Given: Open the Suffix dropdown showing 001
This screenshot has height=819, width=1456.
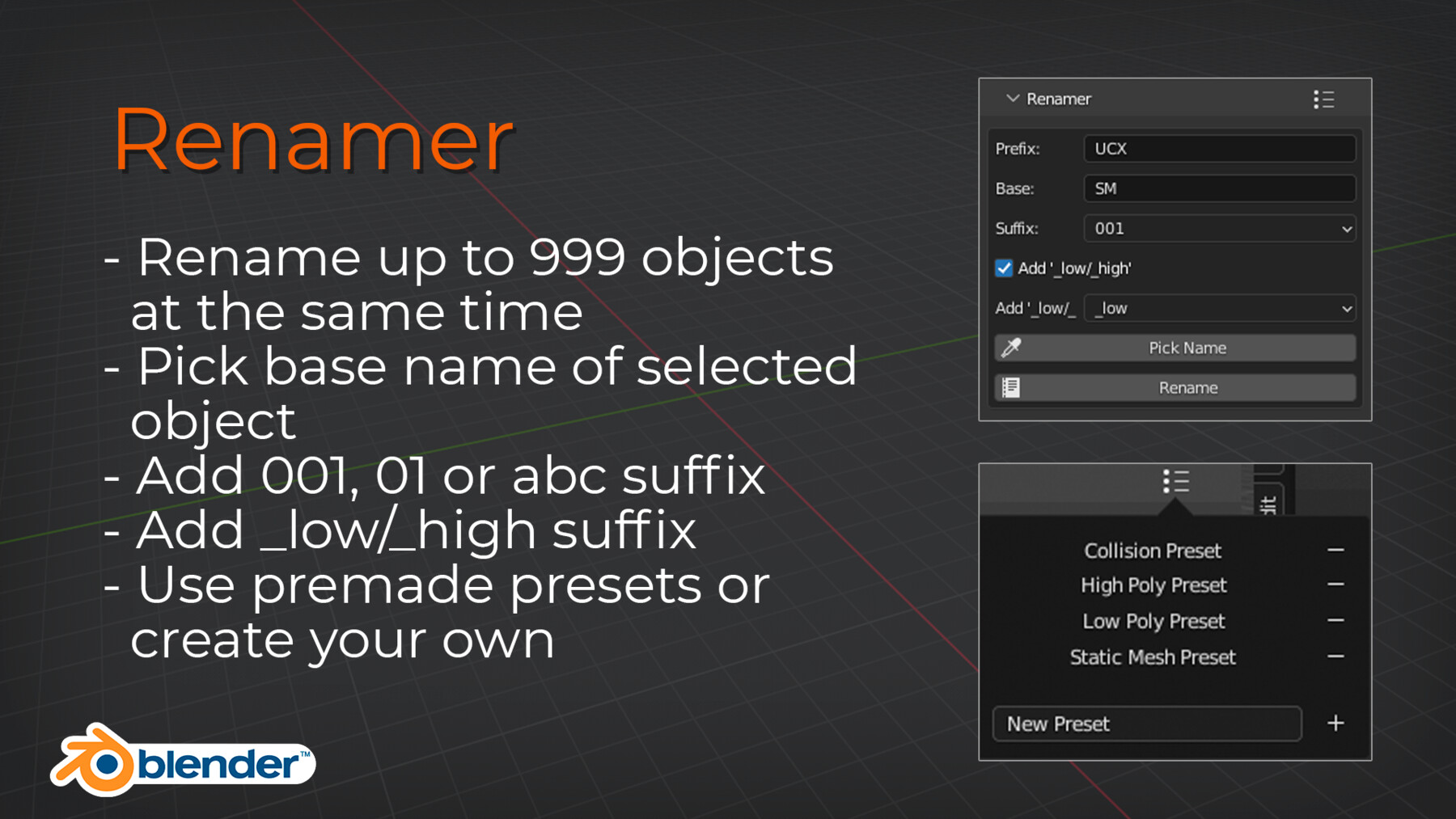Looking at the screenshot, I should [1219, 229].
